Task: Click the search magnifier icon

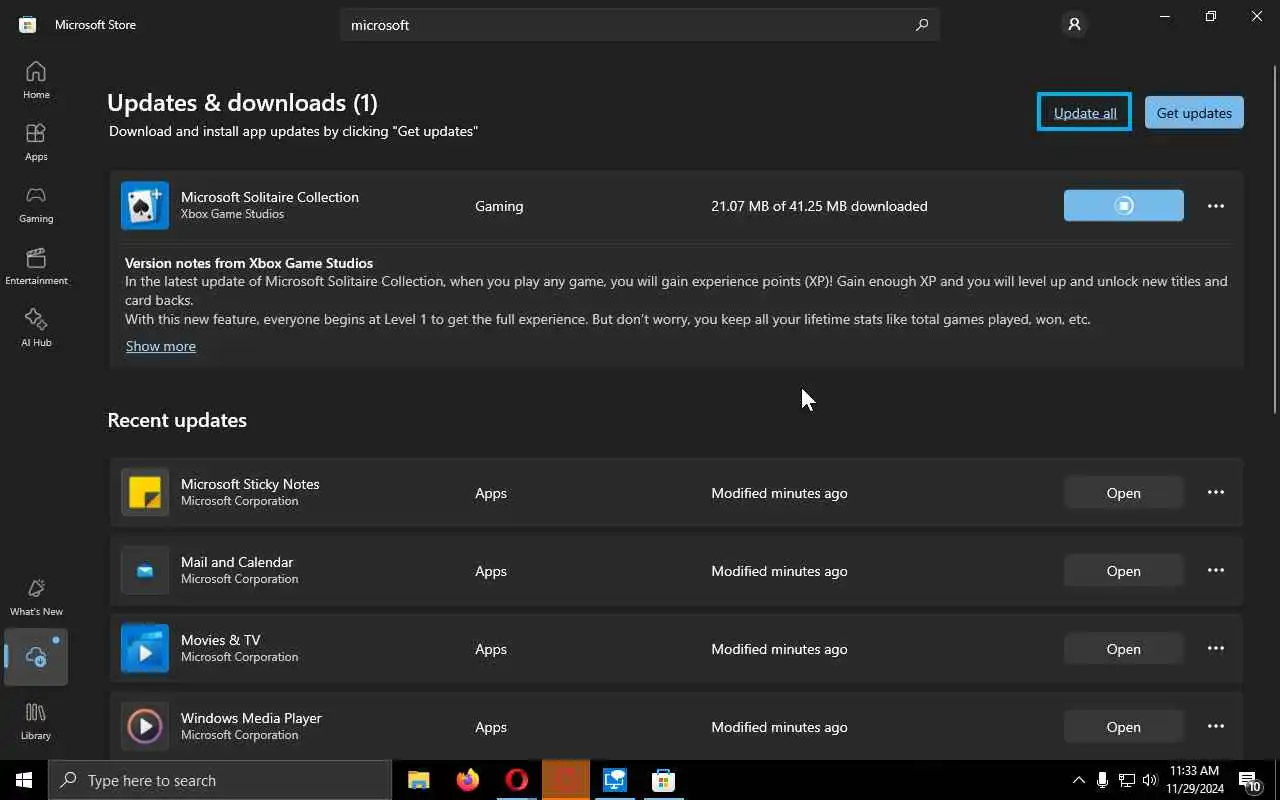Action: [x=922, y=25]
